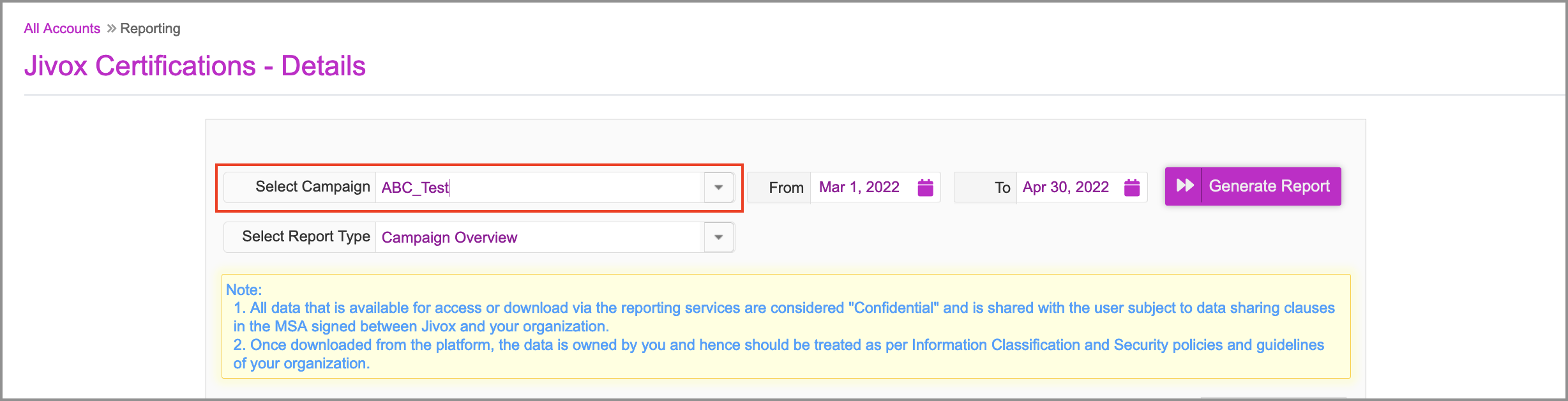Click the Reporting breadcrumb item
1568x401 pixels.
click(150, 29)
